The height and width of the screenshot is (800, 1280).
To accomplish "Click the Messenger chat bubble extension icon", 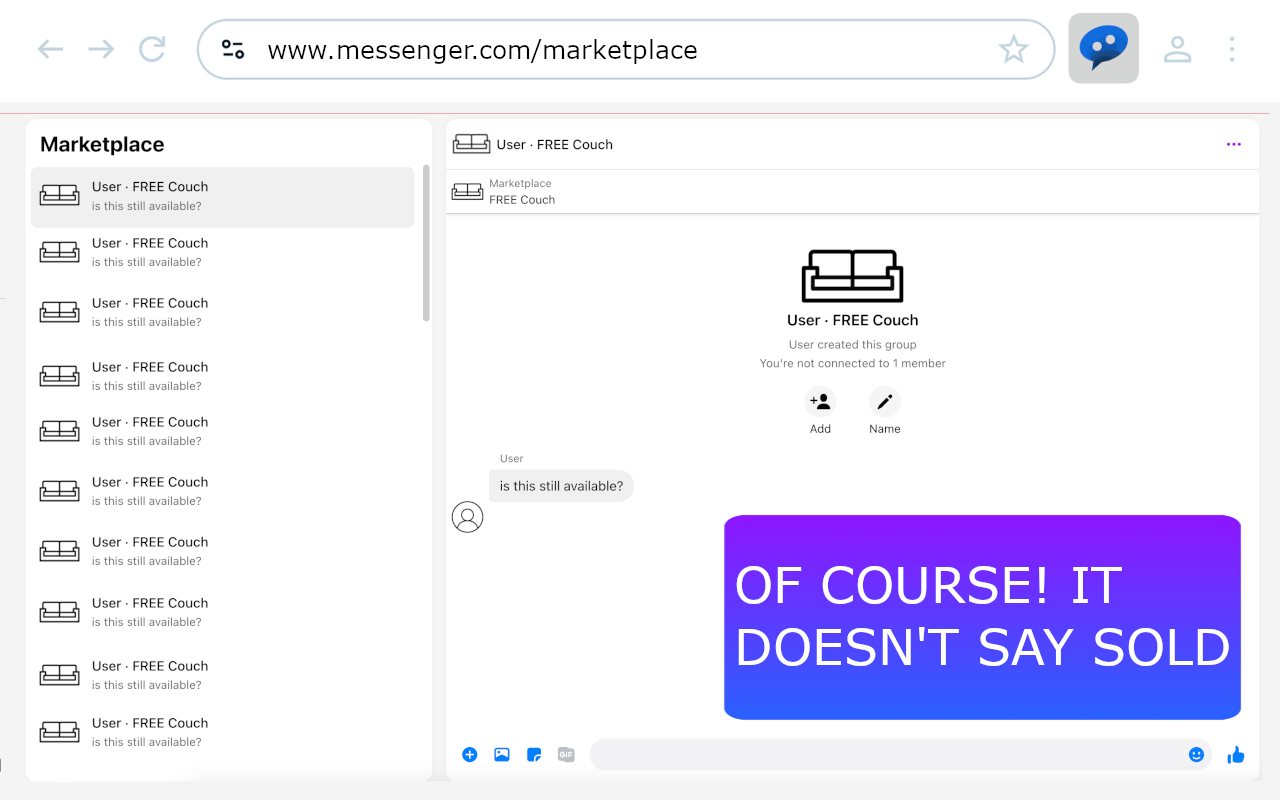I will [x=1103, y=47].
